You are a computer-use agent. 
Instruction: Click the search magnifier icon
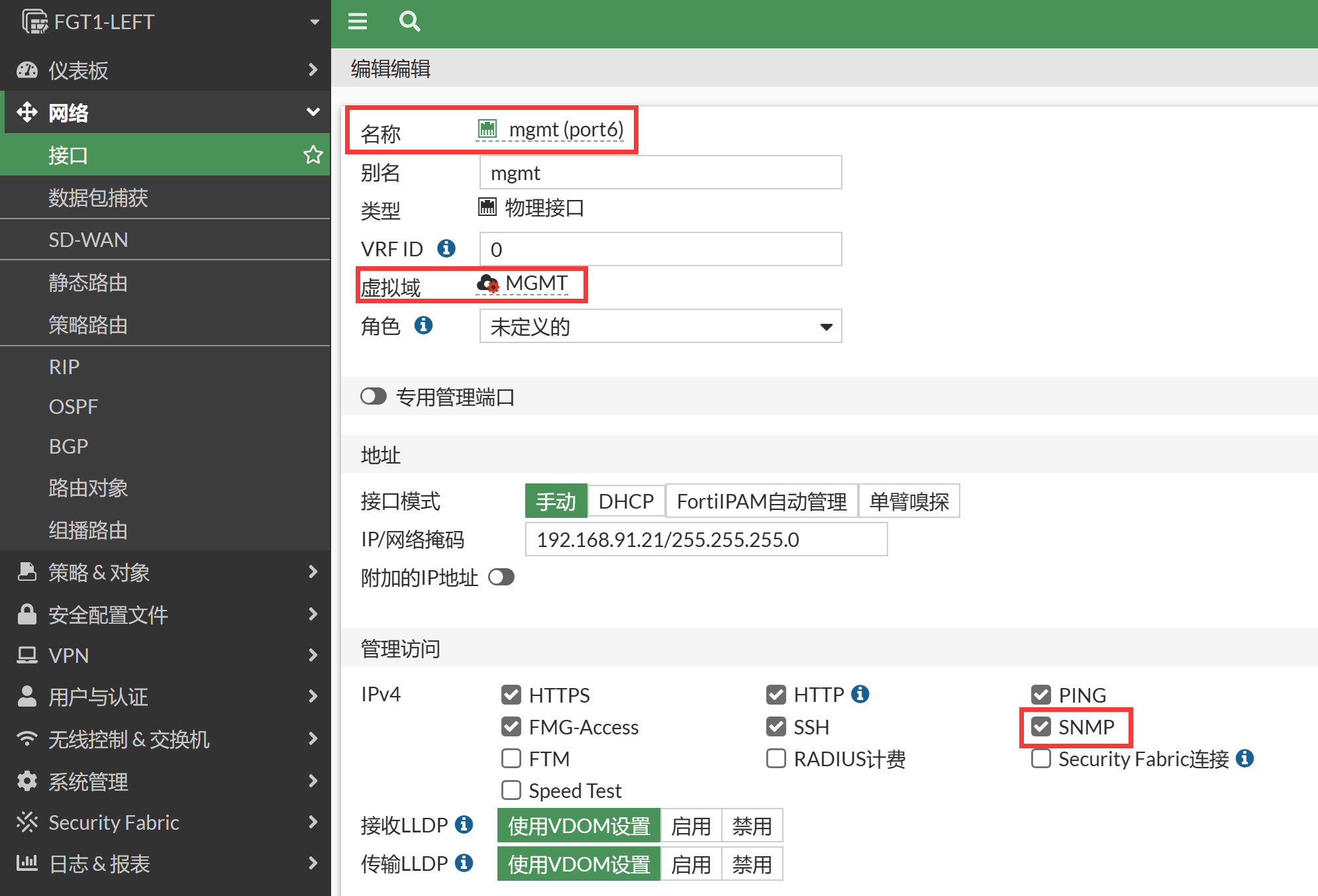(409, 22)
